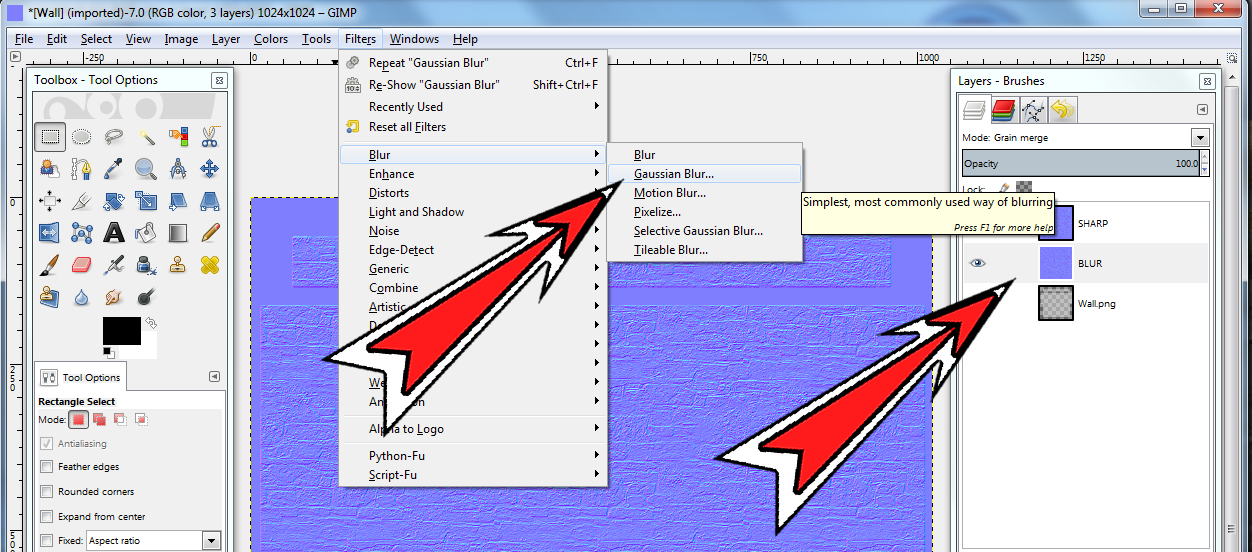
Task: Select the Rectangle Select tool
Action: pyautogui.click(x=49, y=137)
